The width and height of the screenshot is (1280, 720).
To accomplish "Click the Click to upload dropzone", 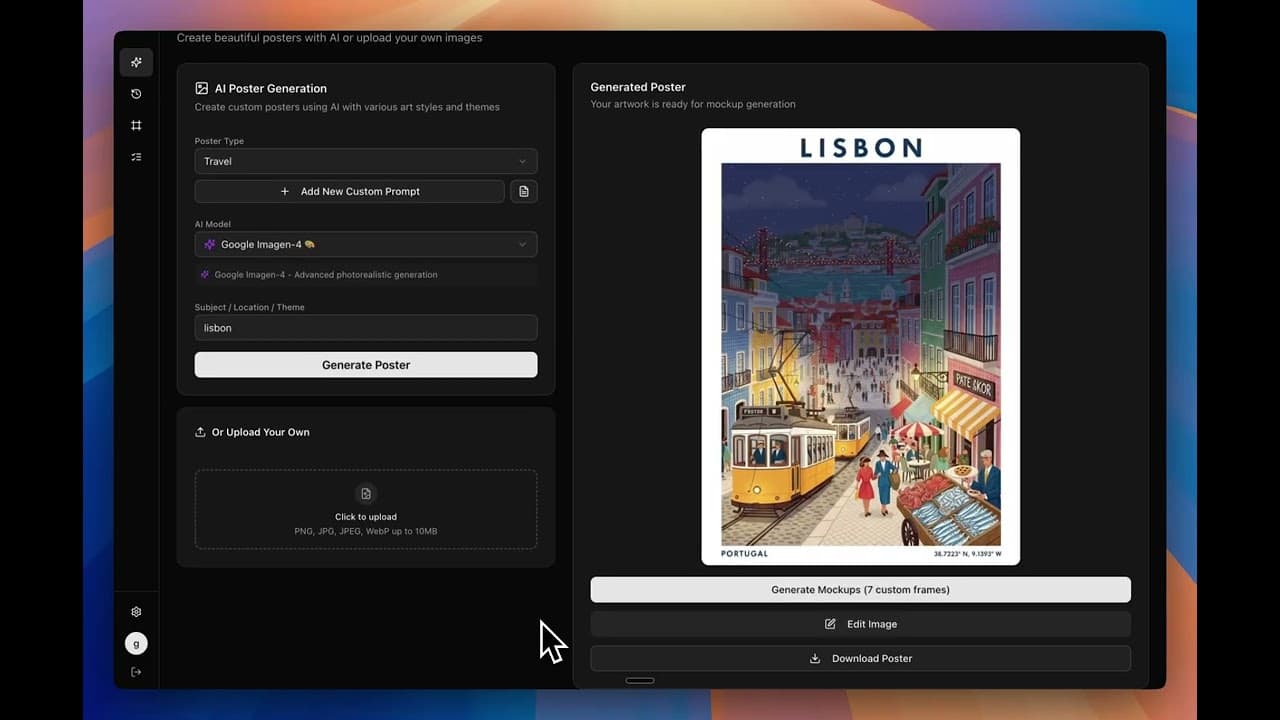I will [x=366, y=509].
